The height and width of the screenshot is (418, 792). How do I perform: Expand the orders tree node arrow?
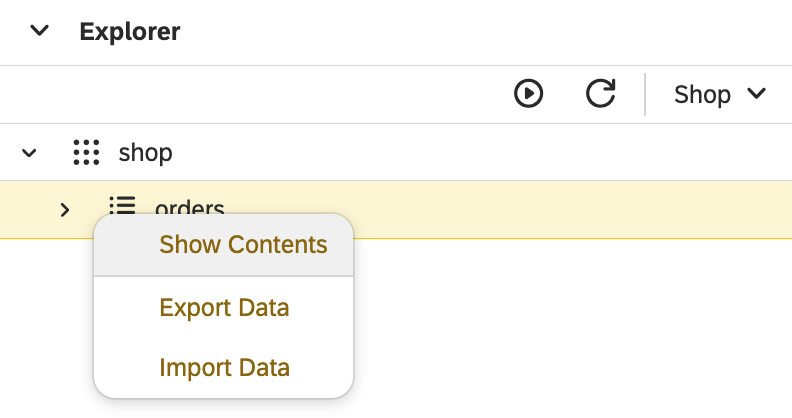pos(65,210)
